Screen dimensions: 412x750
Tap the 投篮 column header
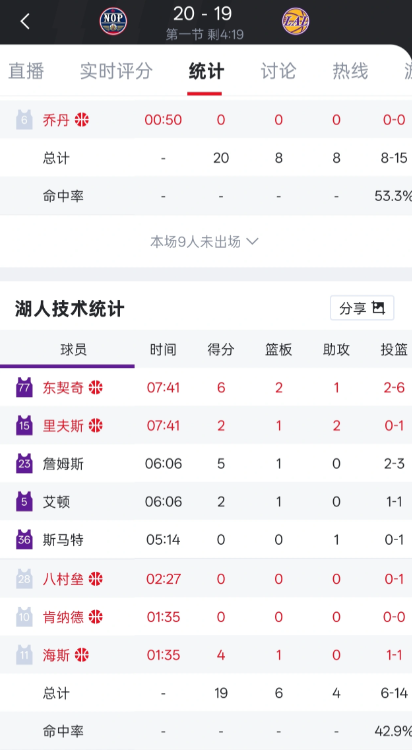394,349
